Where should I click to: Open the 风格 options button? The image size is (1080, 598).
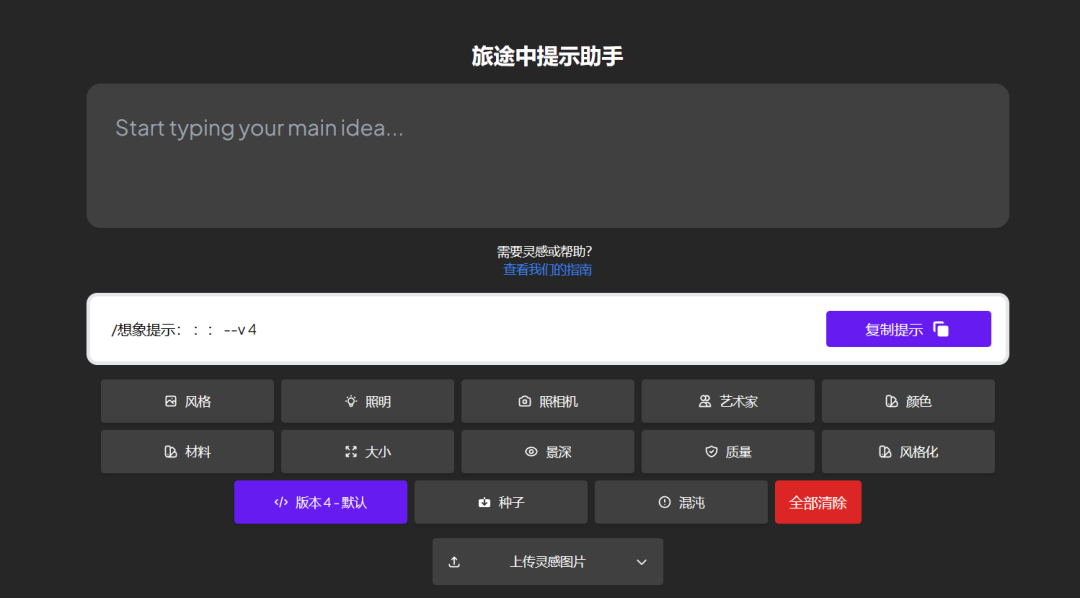coord(187,401)
